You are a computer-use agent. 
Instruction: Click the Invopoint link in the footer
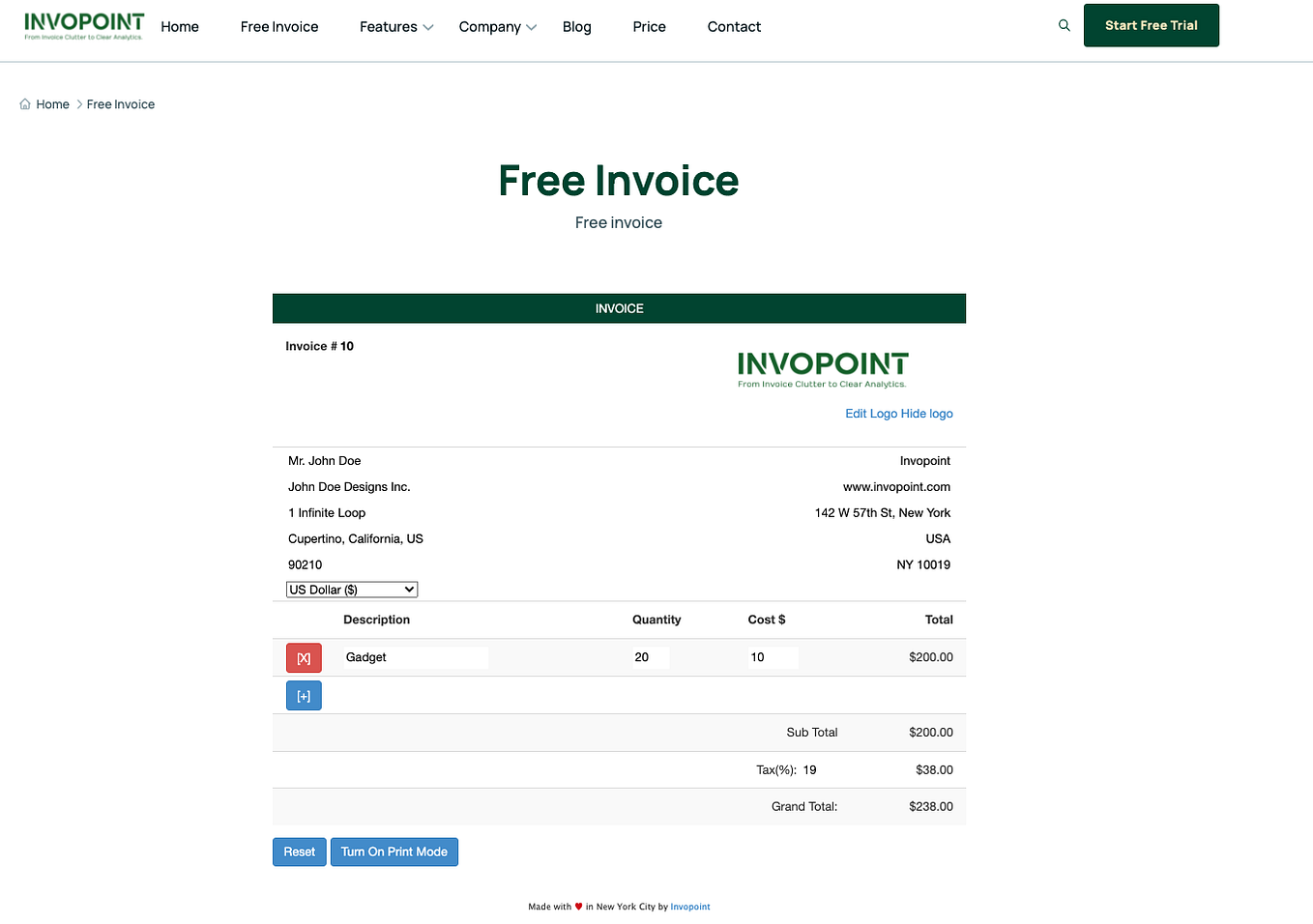click(x=689, y=907)
